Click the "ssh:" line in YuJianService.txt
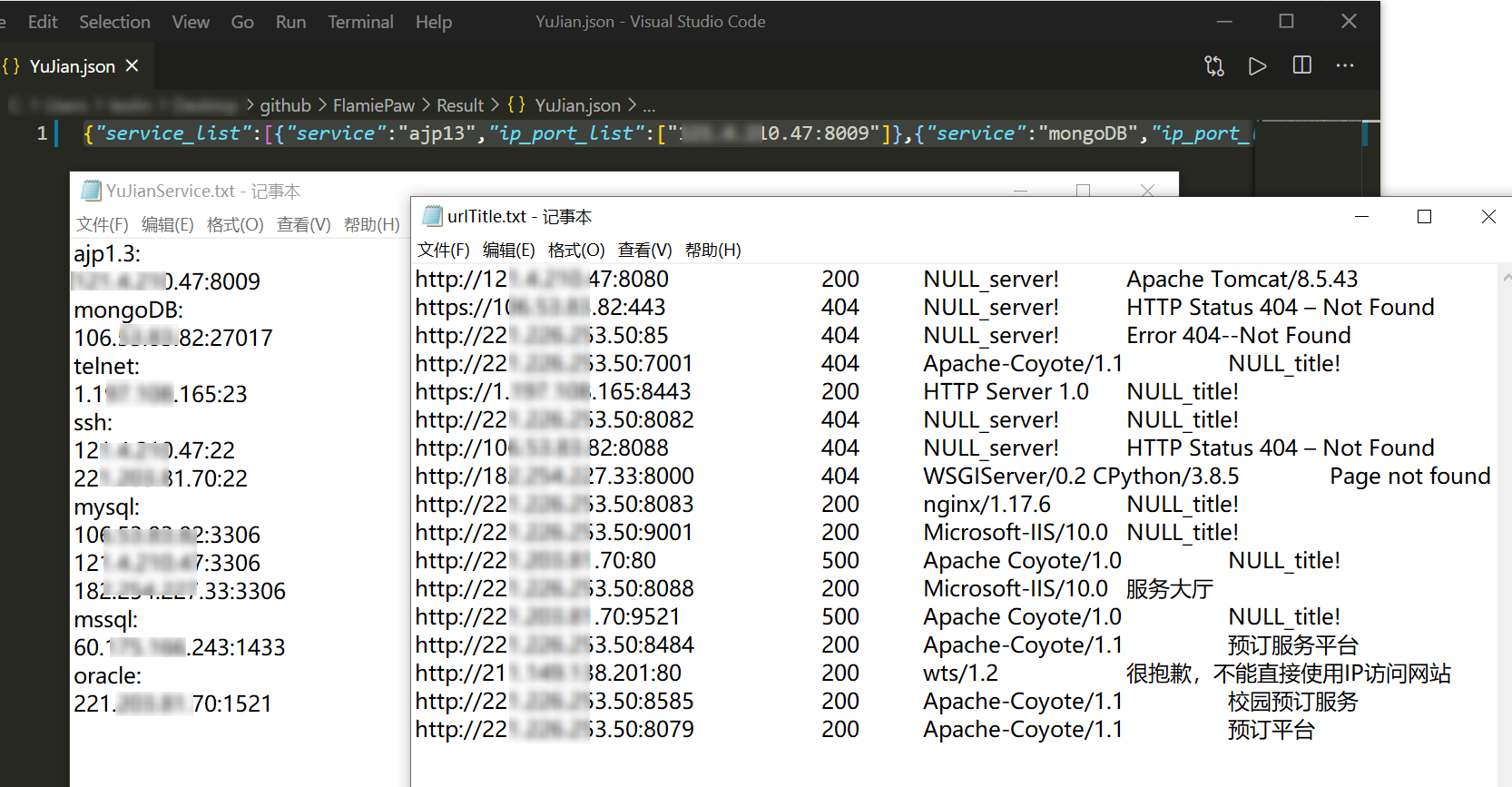The image size is (1512, 787). pos(93,422)
